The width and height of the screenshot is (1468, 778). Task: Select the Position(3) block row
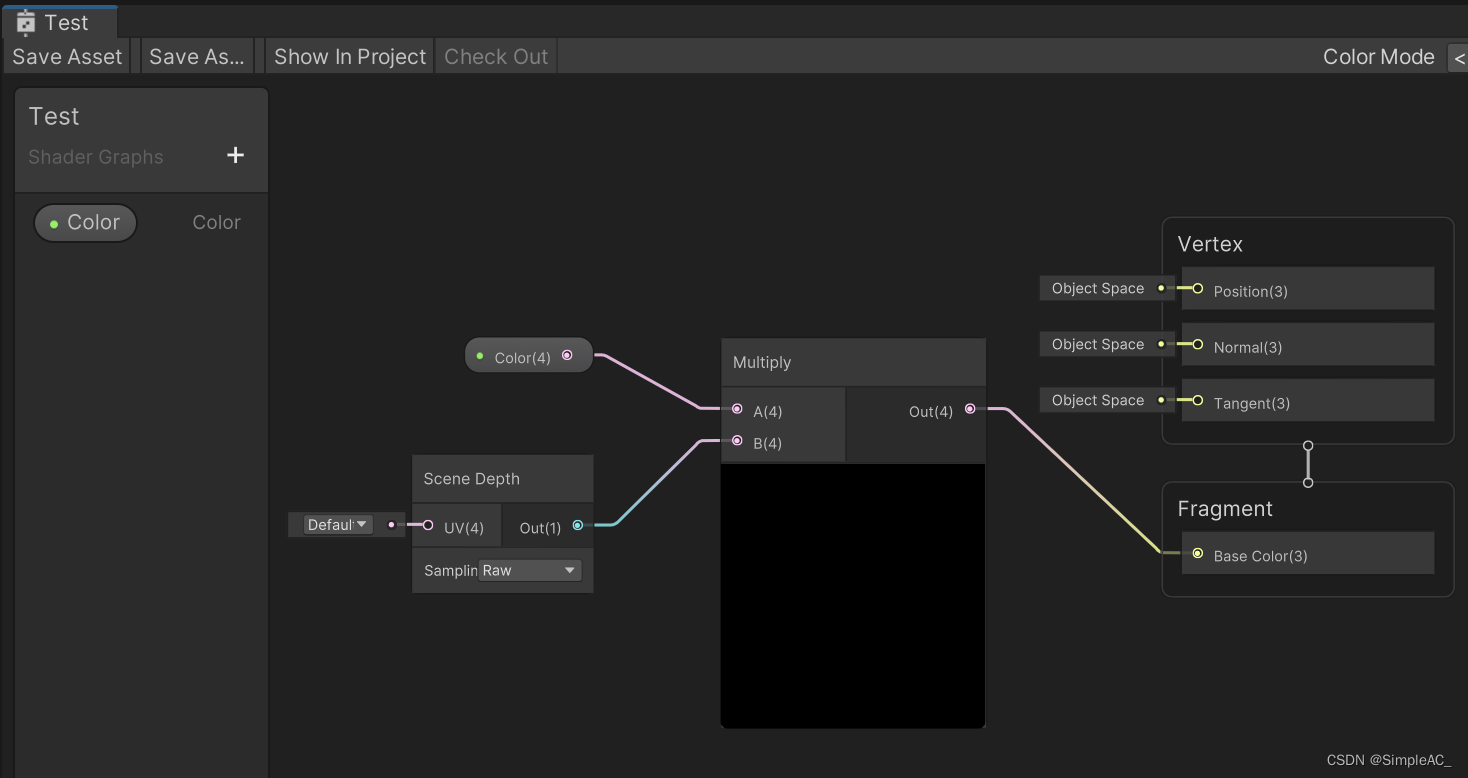[1308, 289]
